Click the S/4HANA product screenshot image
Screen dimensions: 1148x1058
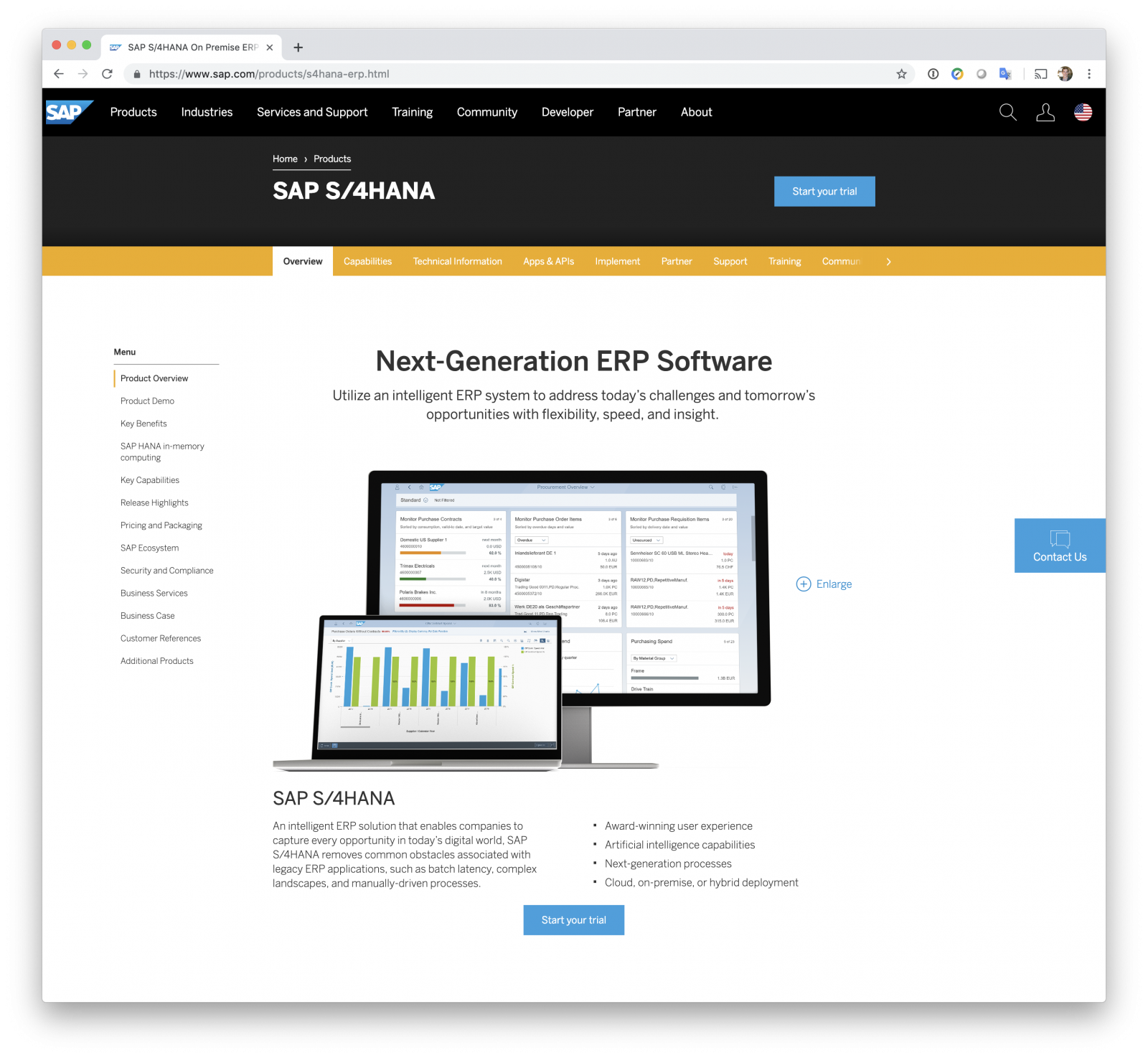(522, 621)
